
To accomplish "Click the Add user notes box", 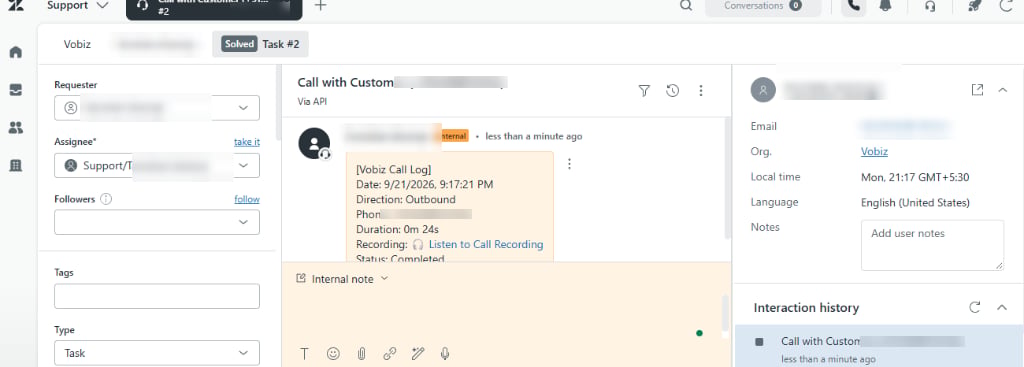I will 933,245.
